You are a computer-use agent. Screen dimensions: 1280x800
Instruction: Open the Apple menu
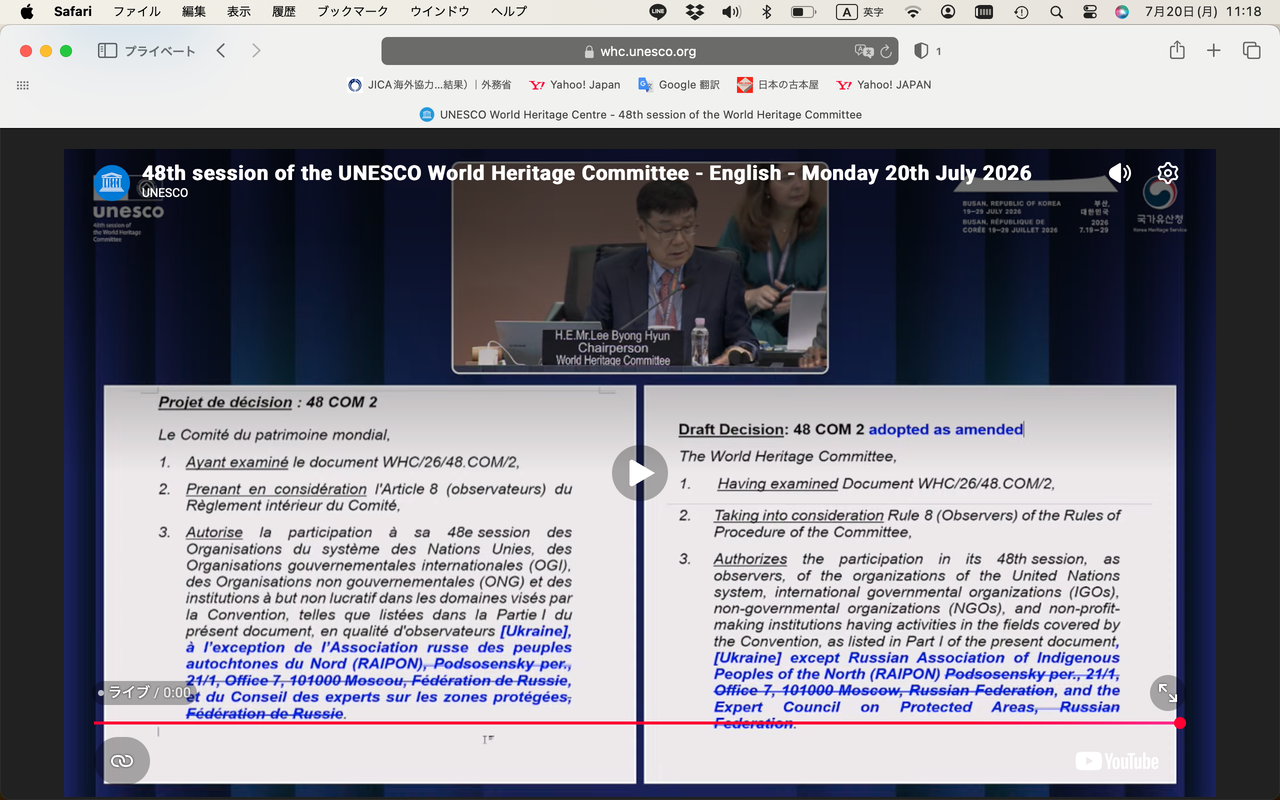click(x=27, y=12)
